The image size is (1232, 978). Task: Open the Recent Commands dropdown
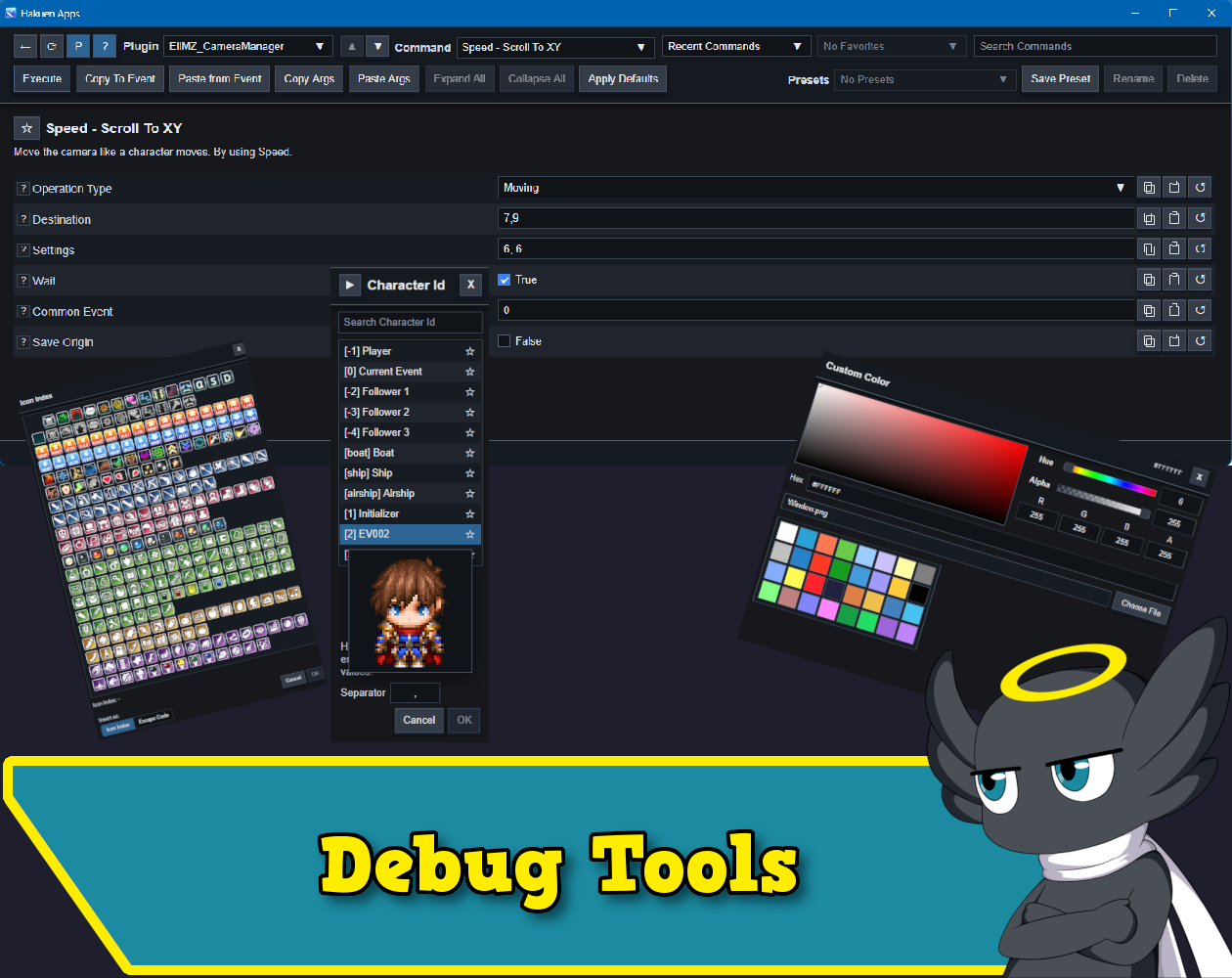point(735,46)
